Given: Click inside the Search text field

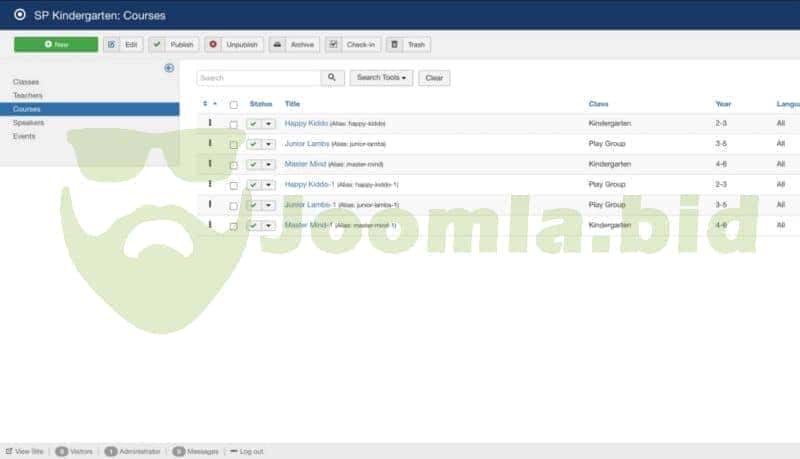Looking at the screenshot, I should coord(258,78).
